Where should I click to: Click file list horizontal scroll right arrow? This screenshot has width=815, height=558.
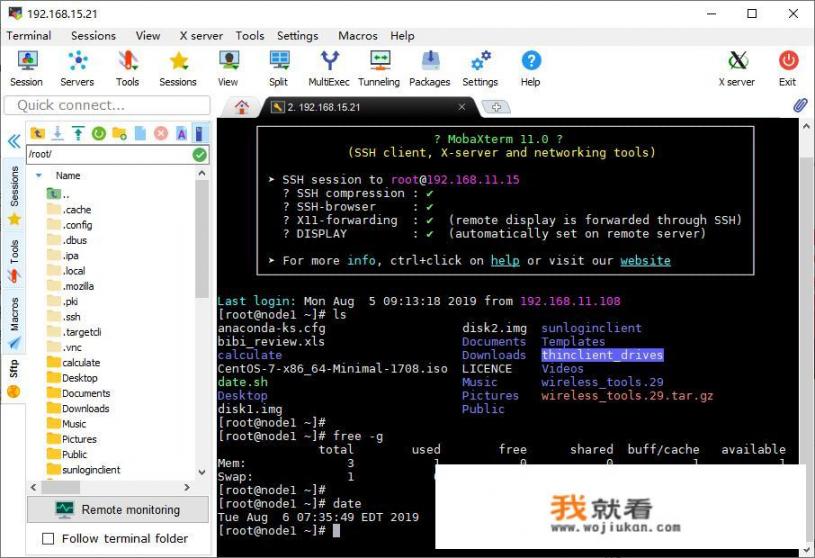point(187,487)
